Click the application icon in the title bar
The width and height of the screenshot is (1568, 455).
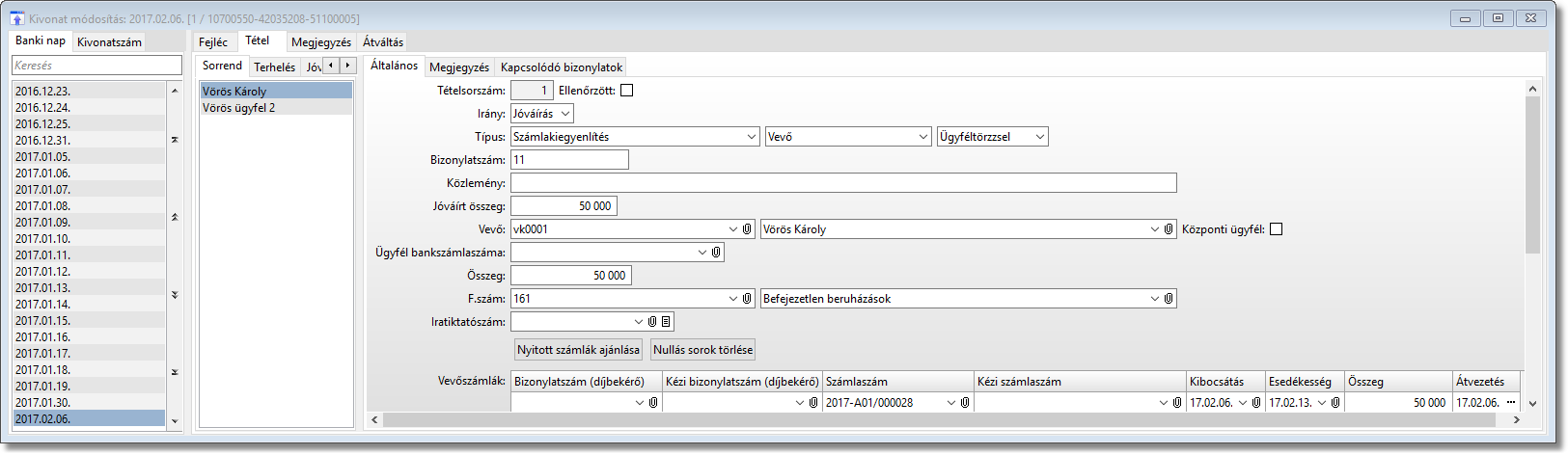tap(17, 18)
